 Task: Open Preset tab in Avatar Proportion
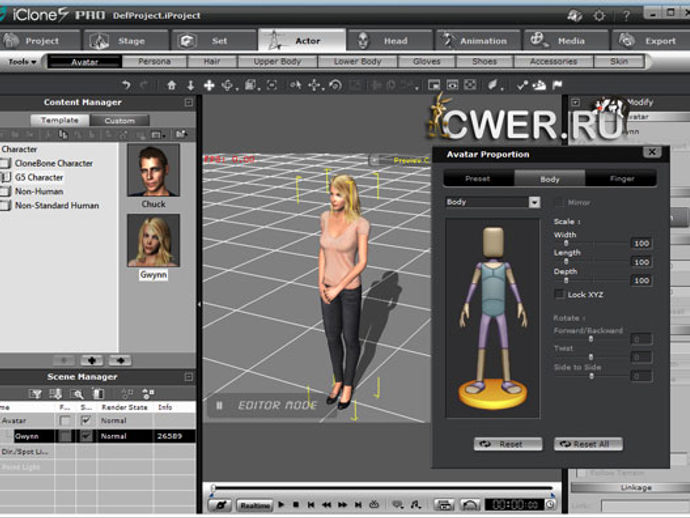pyautogui.click(x=478, y=179)
